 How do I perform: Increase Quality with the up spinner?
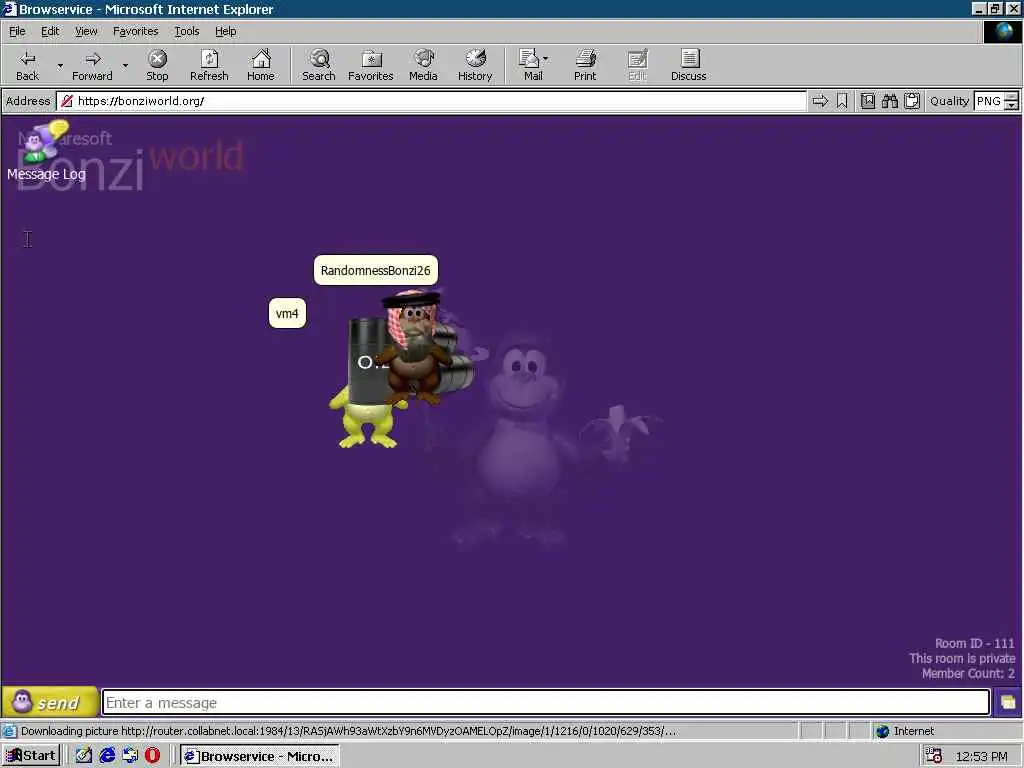(x=1012, y=97)
